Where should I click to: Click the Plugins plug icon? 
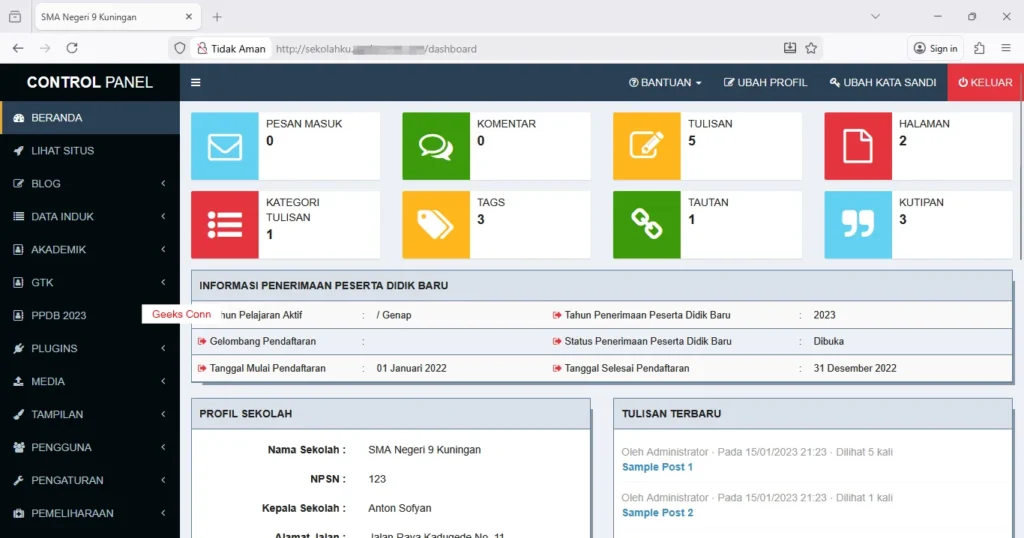(x=18, y=349)
